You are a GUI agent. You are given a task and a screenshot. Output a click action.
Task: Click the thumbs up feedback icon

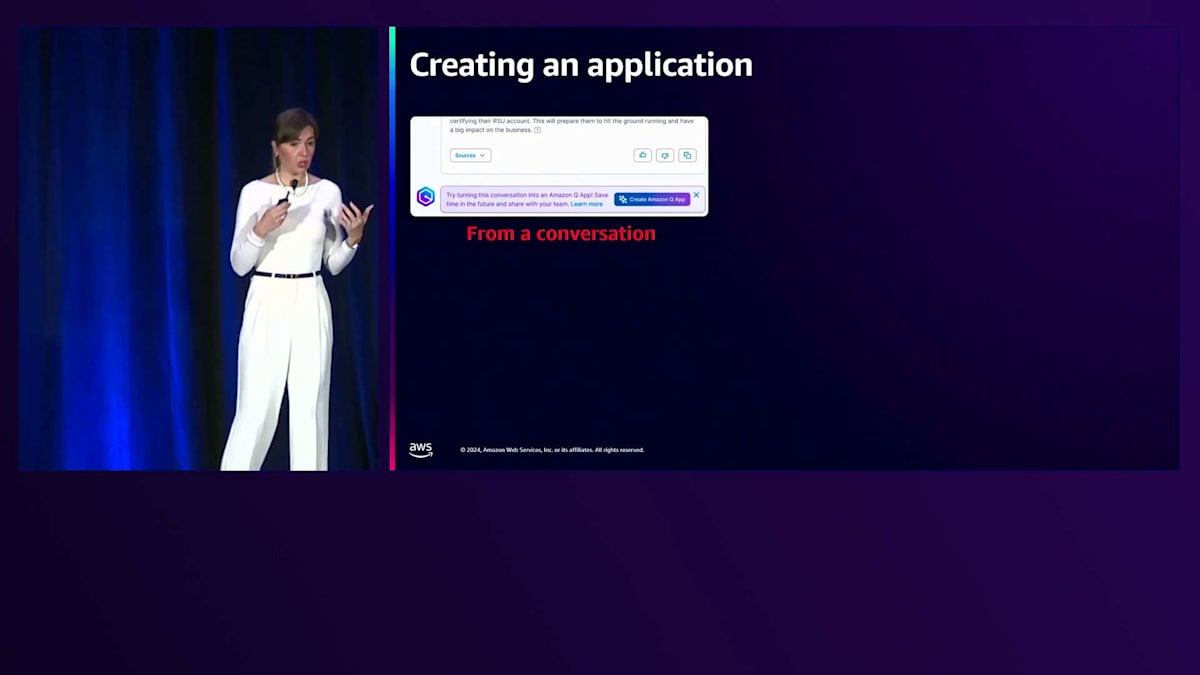(642, 155)
